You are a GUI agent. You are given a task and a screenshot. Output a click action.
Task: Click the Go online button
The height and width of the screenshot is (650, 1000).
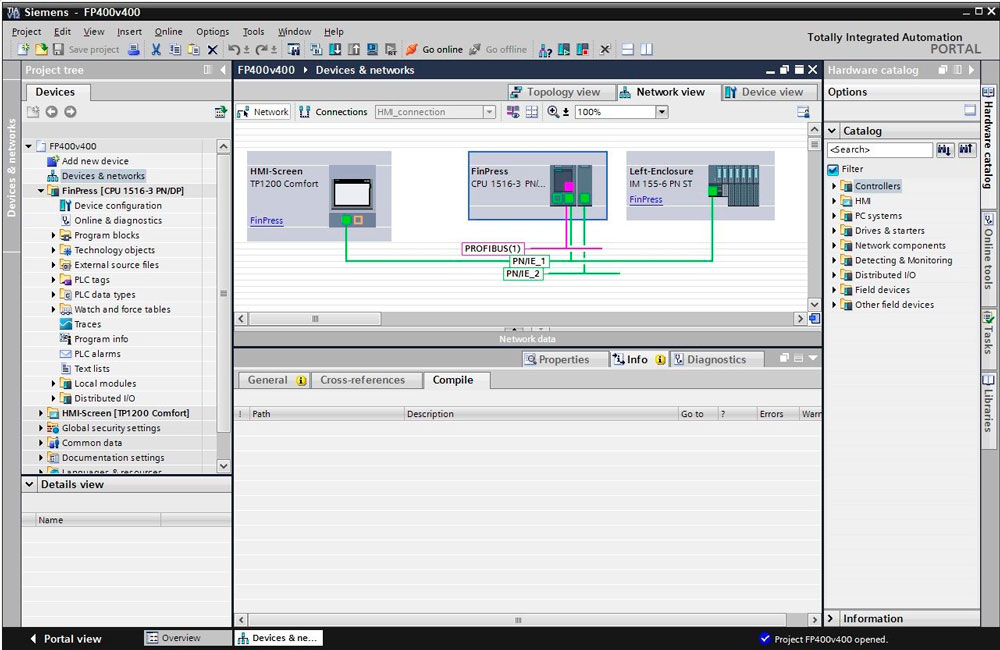click(x=434, y=49)
